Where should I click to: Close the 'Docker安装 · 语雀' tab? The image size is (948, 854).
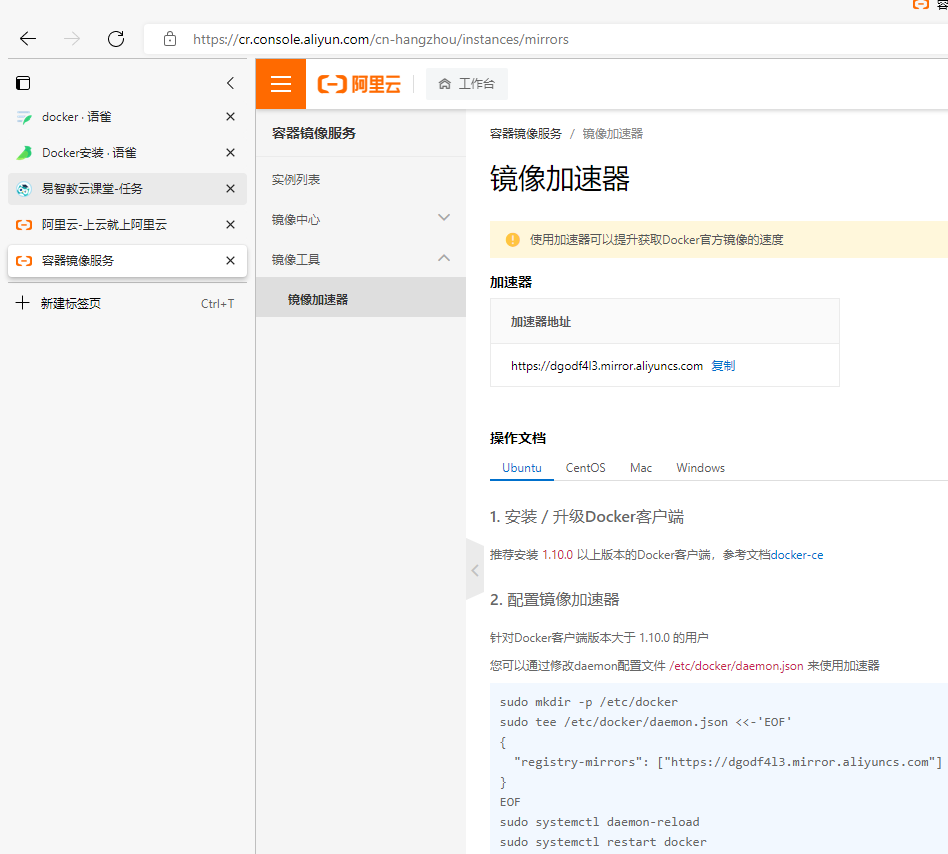pyautogui.click(x=230, y=153)
